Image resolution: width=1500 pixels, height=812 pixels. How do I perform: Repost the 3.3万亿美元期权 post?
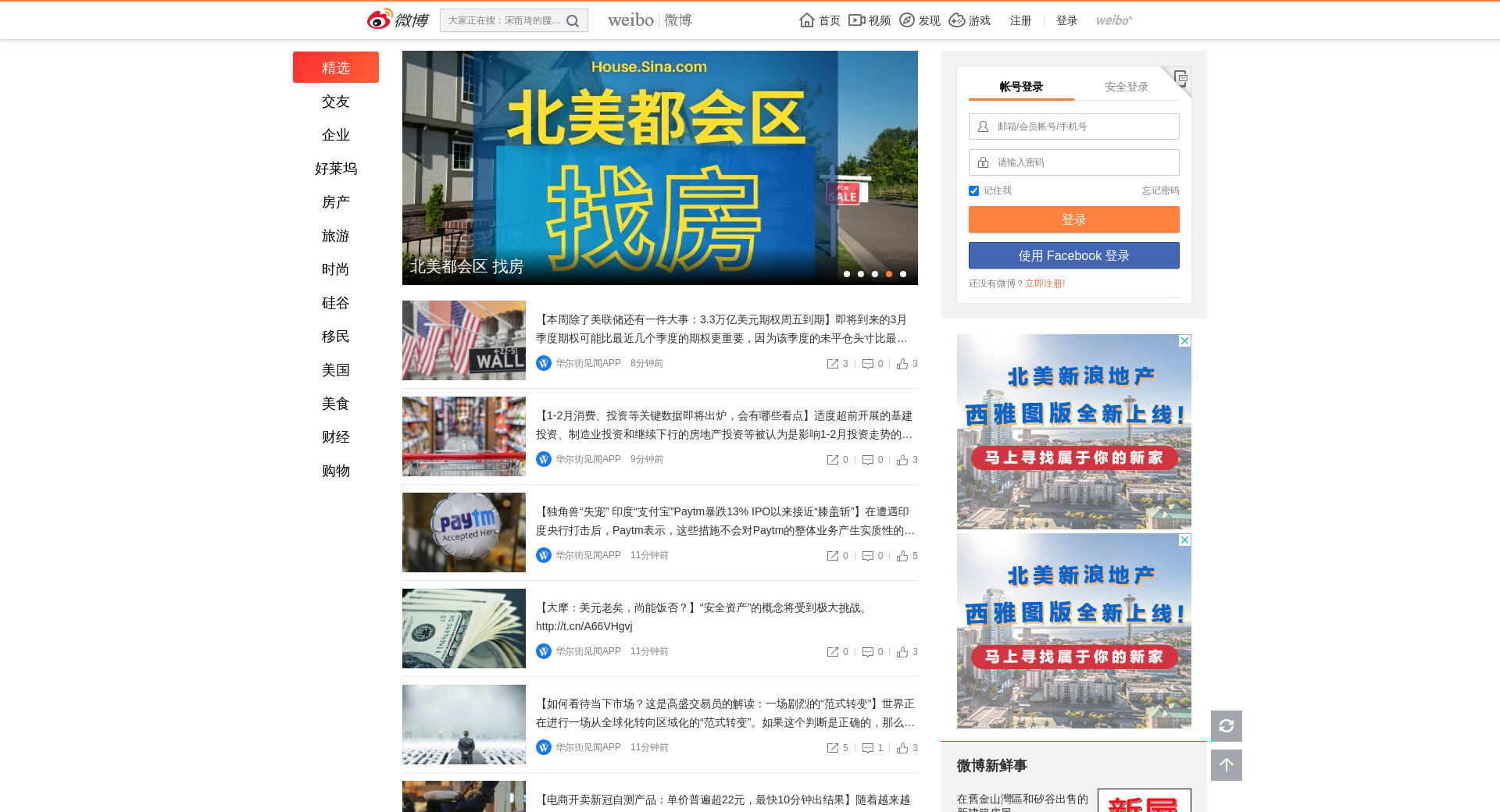click(837, 364)
